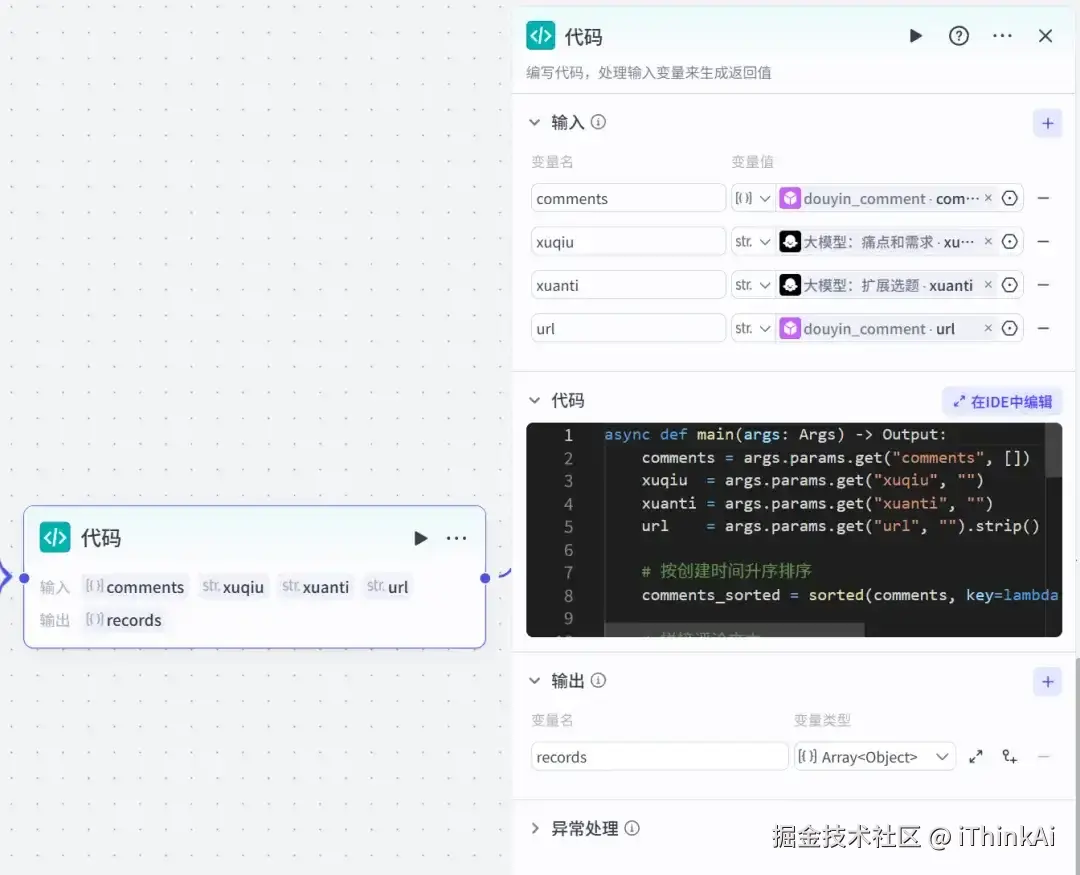Screen dimensions: 1080x875
Task: Edit the comments variable name field
Action: click(x=628, y=198)
